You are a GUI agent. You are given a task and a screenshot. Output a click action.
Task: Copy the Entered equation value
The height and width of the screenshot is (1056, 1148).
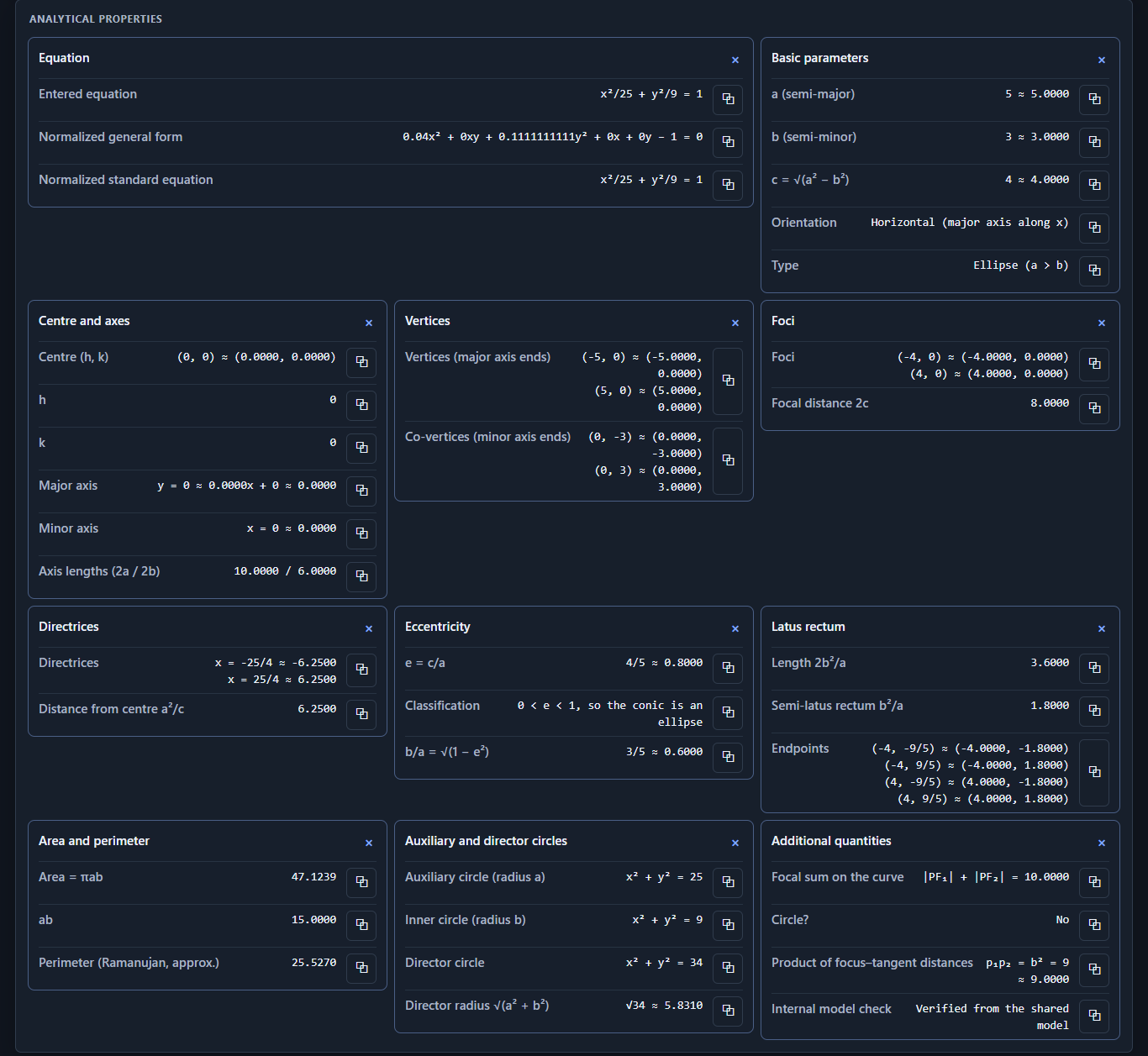click(728, 99)
